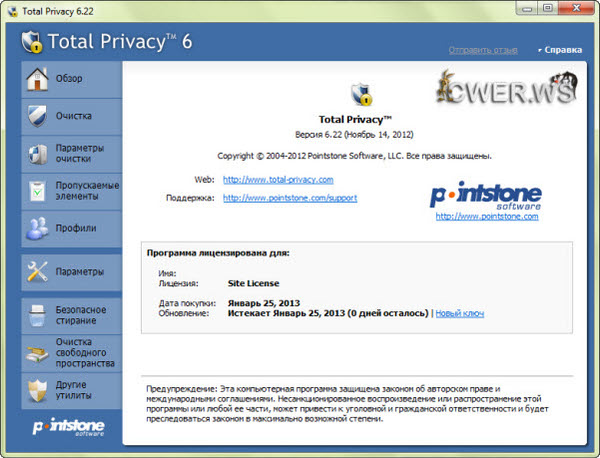Viewport: 600px width, 458px height.
Task: Click the Пропускаемые элементы checklist icon
Action: (x=37, y=191)
